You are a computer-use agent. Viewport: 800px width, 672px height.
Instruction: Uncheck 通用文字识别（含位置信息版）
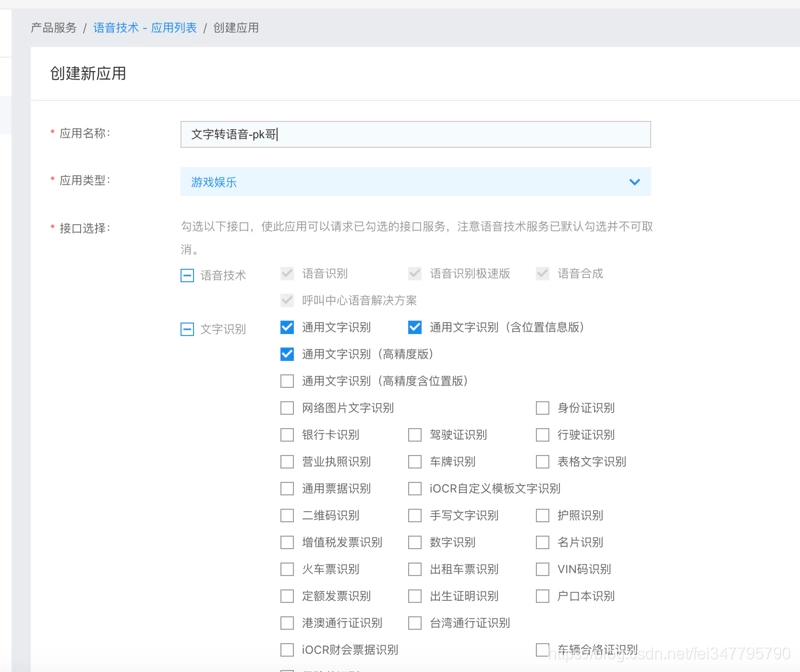click(x=414, y=327)
